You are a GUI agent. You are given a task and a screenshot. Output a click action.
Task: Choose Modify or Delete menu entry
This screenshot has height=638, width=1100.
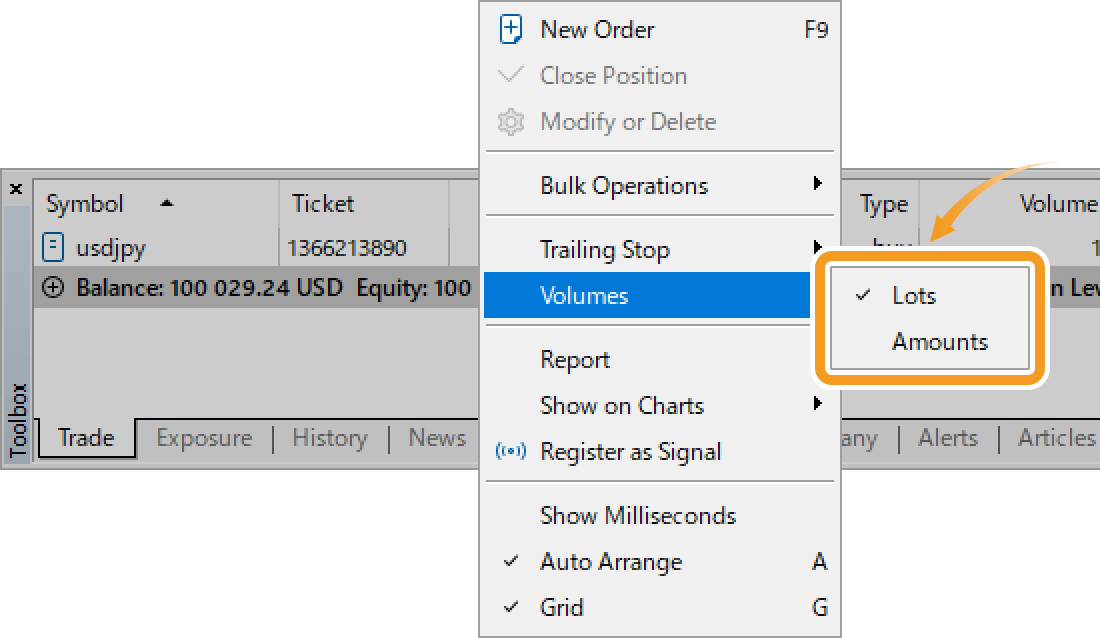point(659,121)
